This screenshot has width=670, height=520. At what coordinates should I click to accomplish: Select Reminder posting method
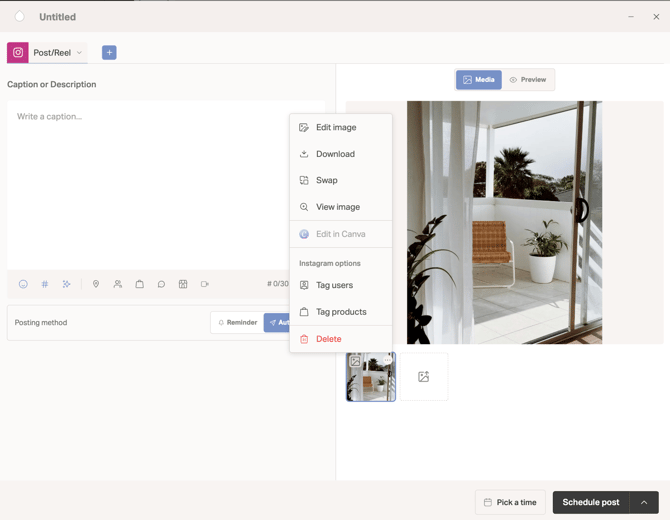click(238, 323)
